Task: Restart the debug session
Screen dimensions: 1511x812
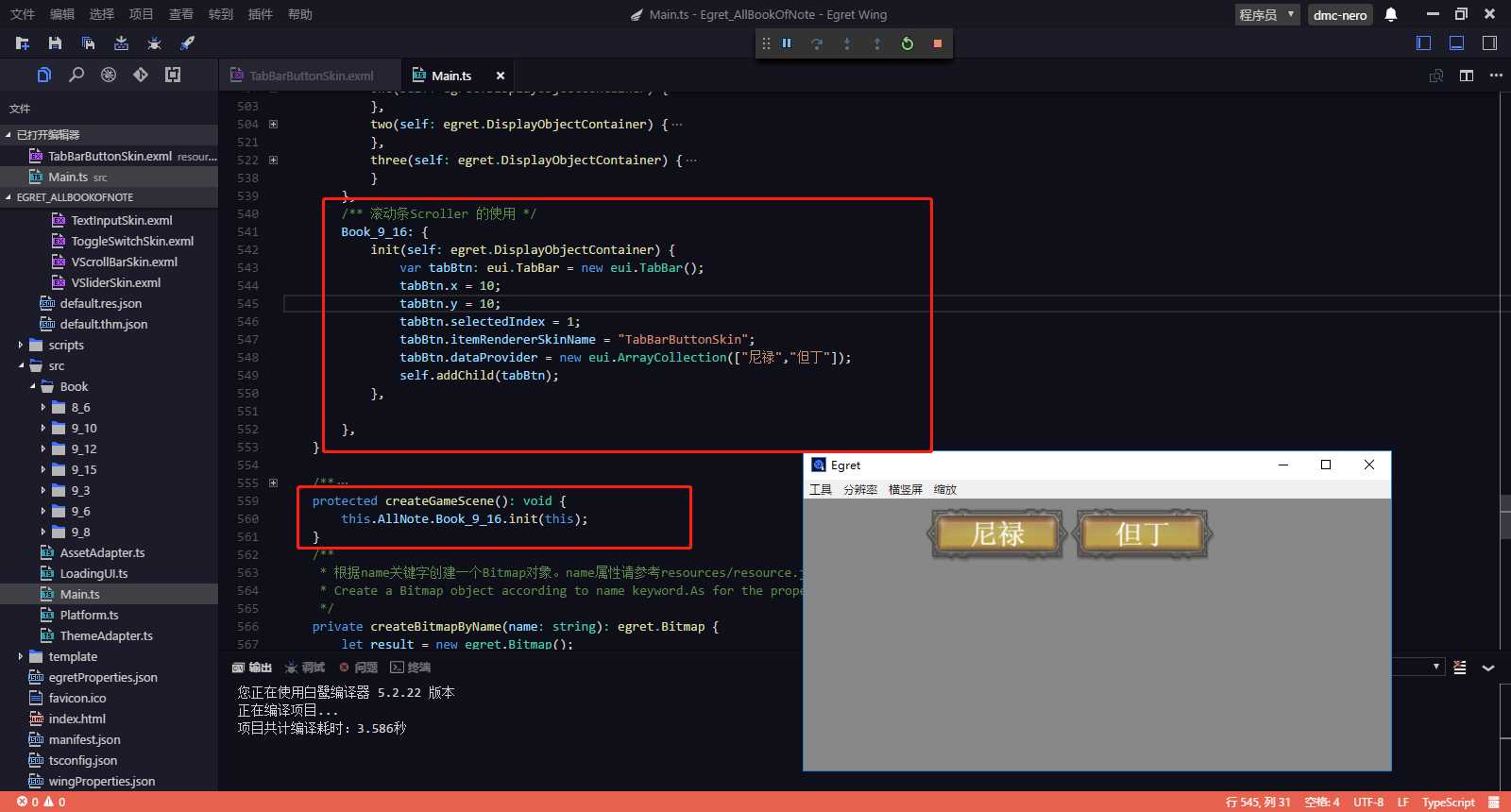Action: [x=908, y=43]
